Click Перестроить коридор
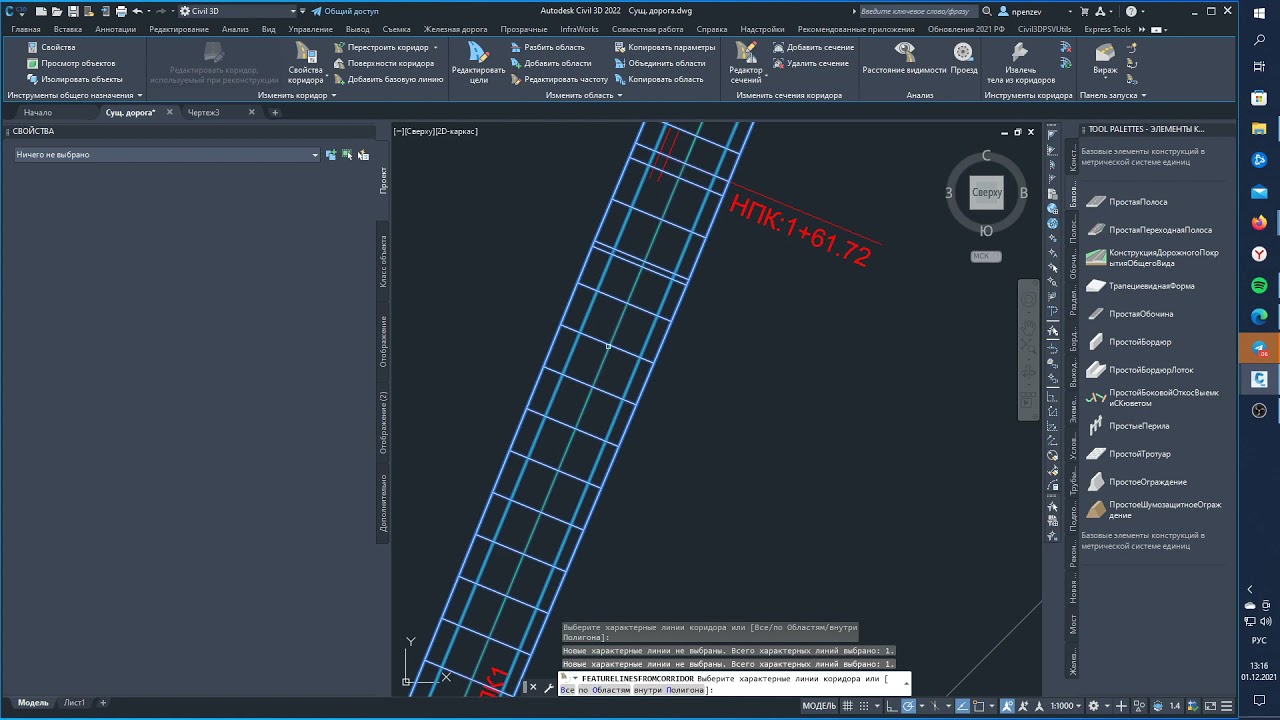The width and height of the screenshot is (1280, 720). pos(386,47)
